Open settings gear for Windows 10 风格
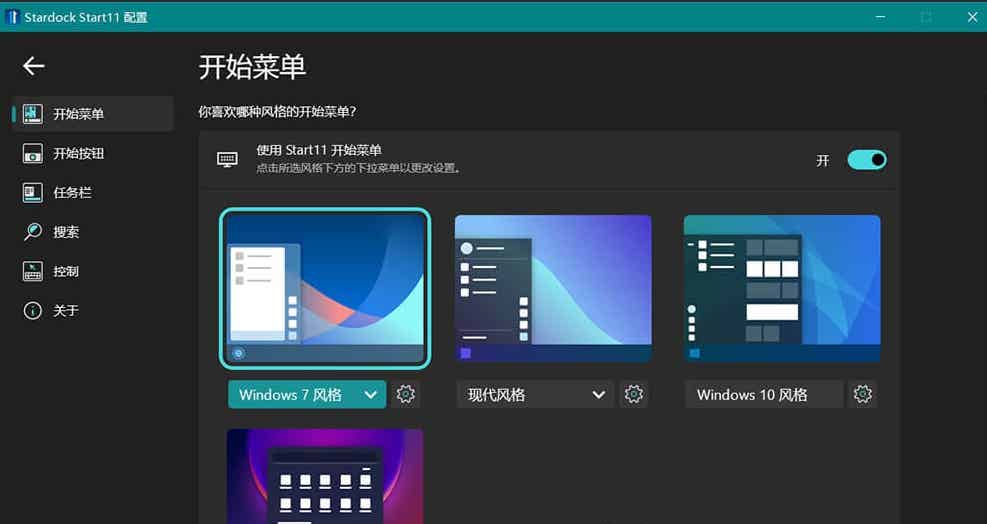987x524 pixels. tap(862, 394)
